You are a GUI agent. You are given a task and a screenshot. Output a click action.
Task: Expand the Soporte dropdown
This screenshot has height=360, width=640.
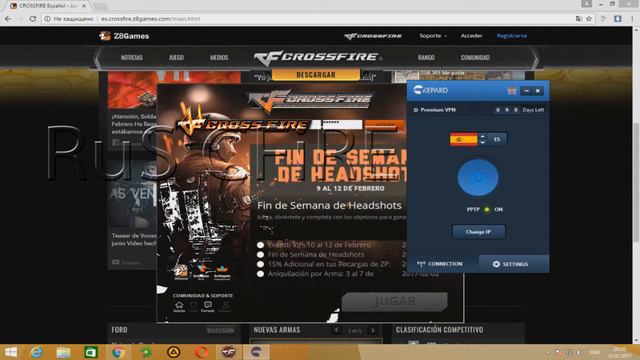coord(433,36)
